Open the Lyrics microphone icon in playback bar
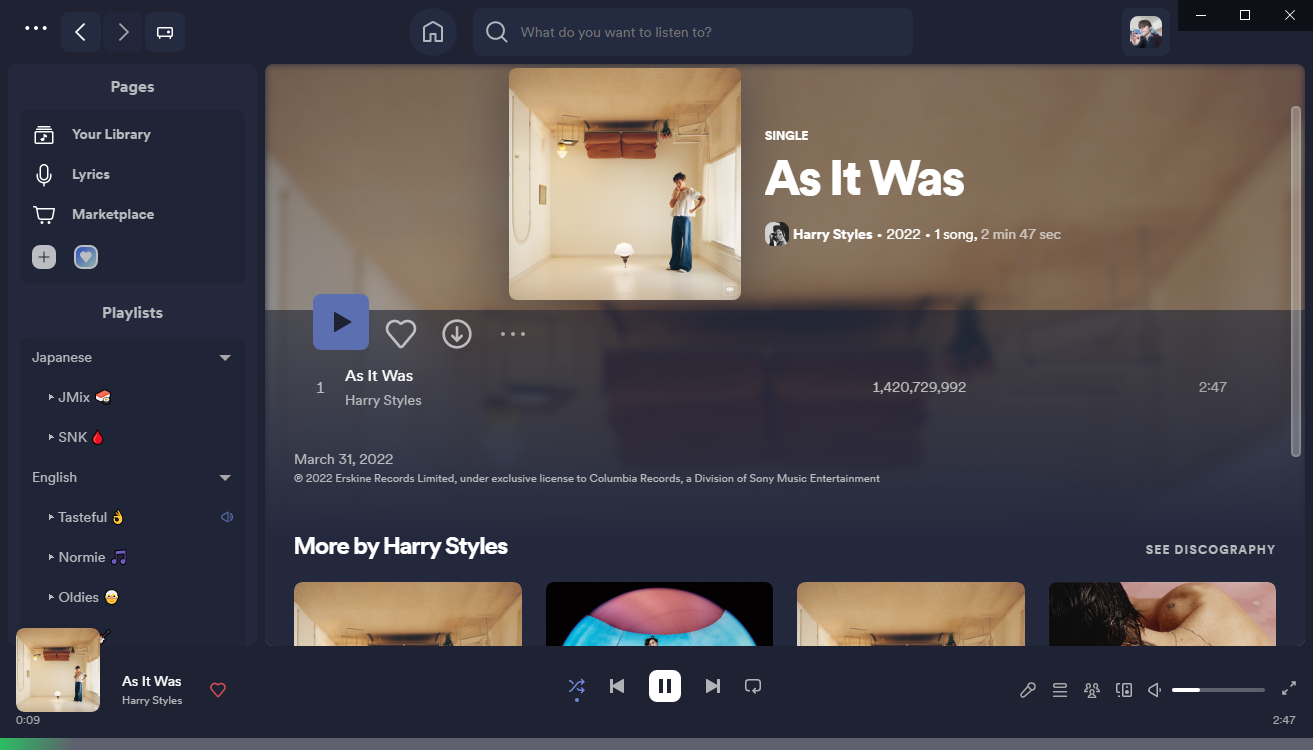 point(1027,689)
